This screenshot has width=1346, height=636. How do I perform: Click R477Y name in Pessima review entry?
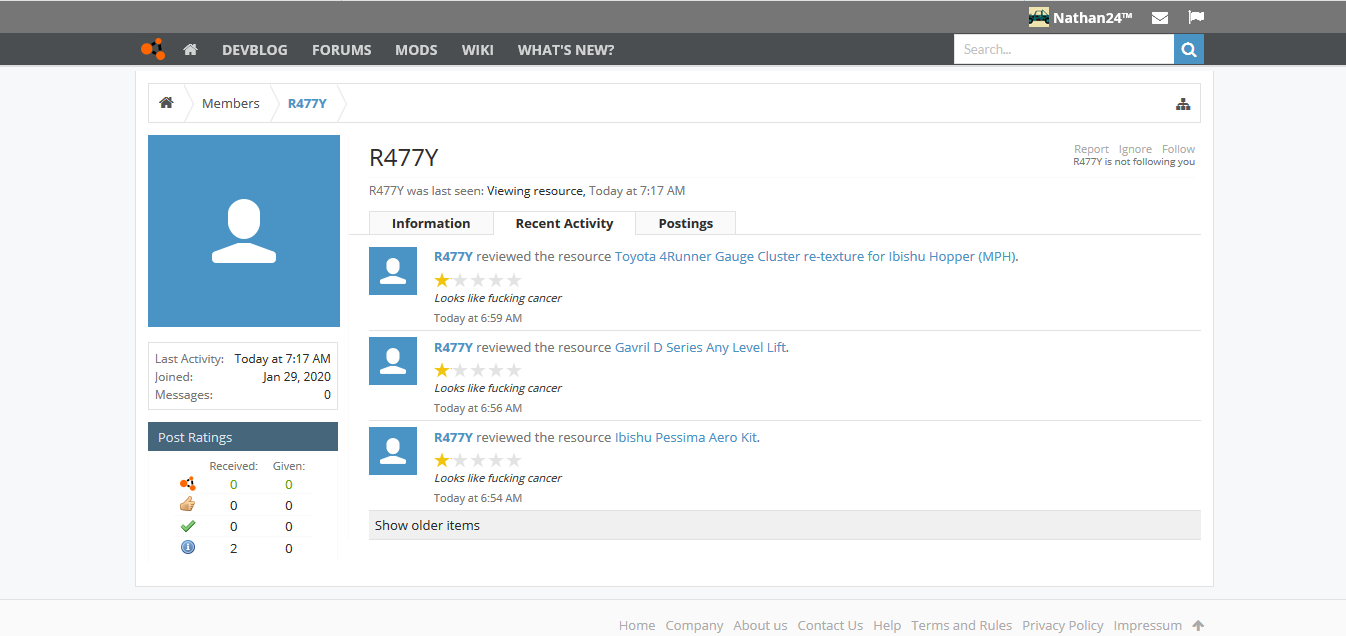453,437
